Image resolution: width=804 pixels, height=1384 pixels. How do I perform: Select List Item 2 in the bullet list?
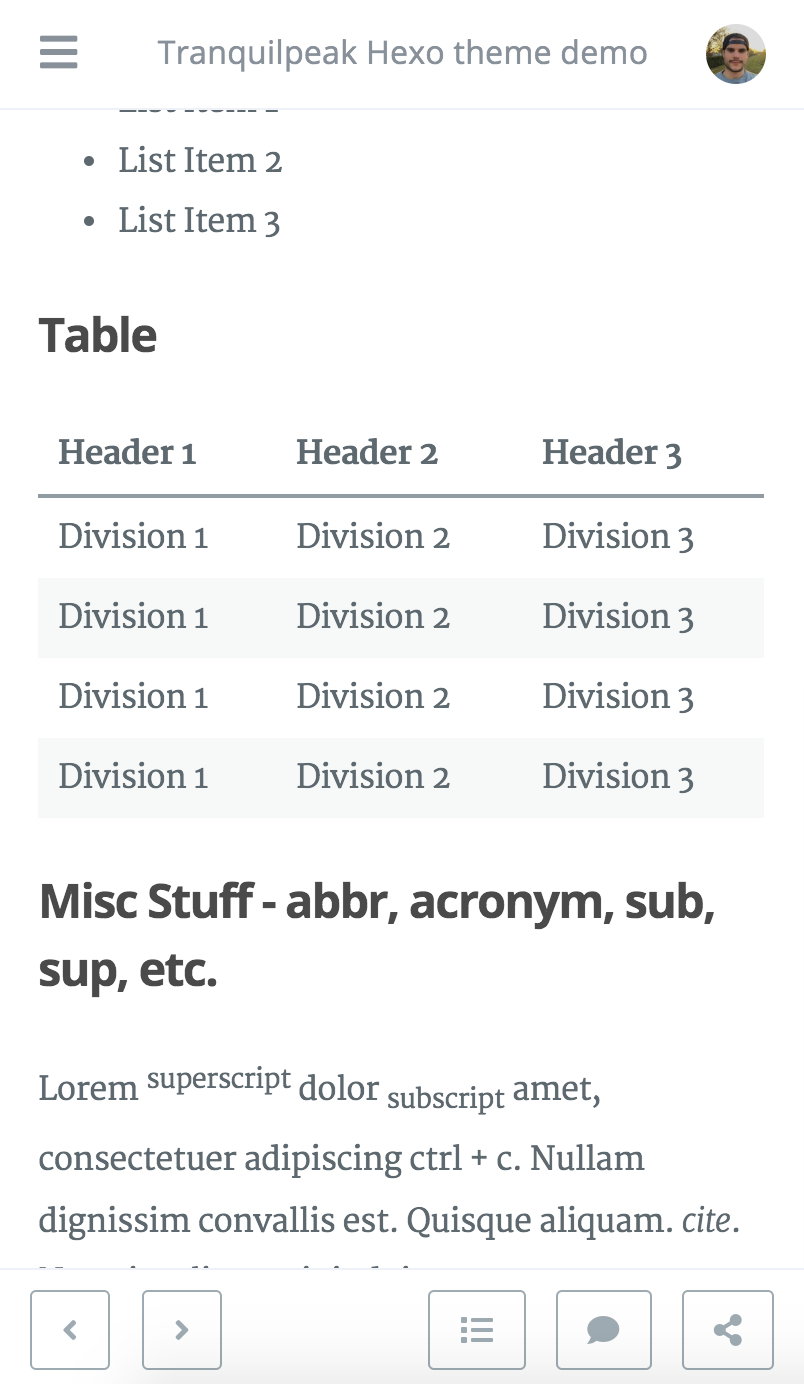pyautogui.click(x=200, y=160)
